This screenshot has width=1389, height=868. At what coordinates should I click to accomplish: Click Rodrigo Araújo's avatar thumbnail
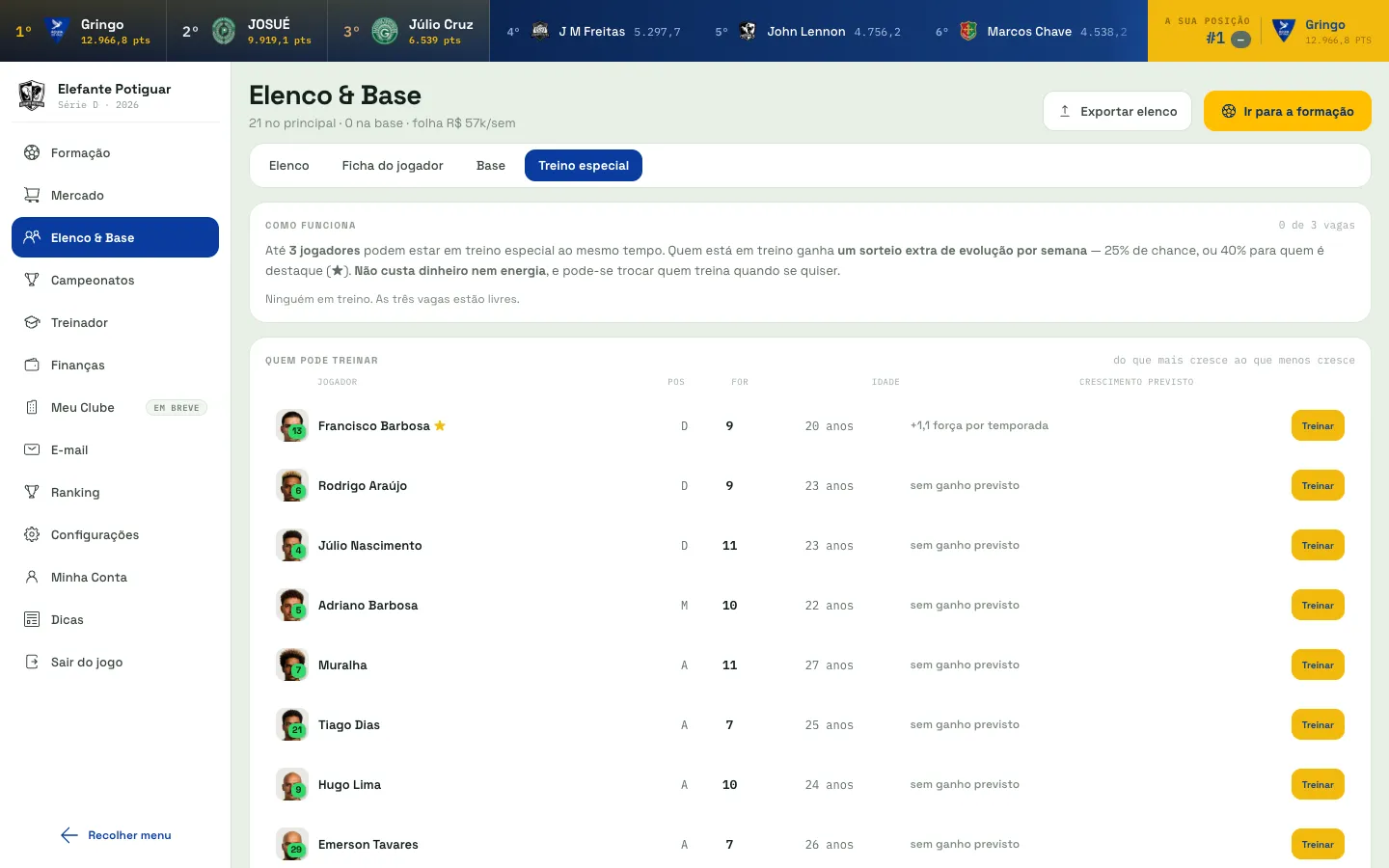click(x=291, y=485)
